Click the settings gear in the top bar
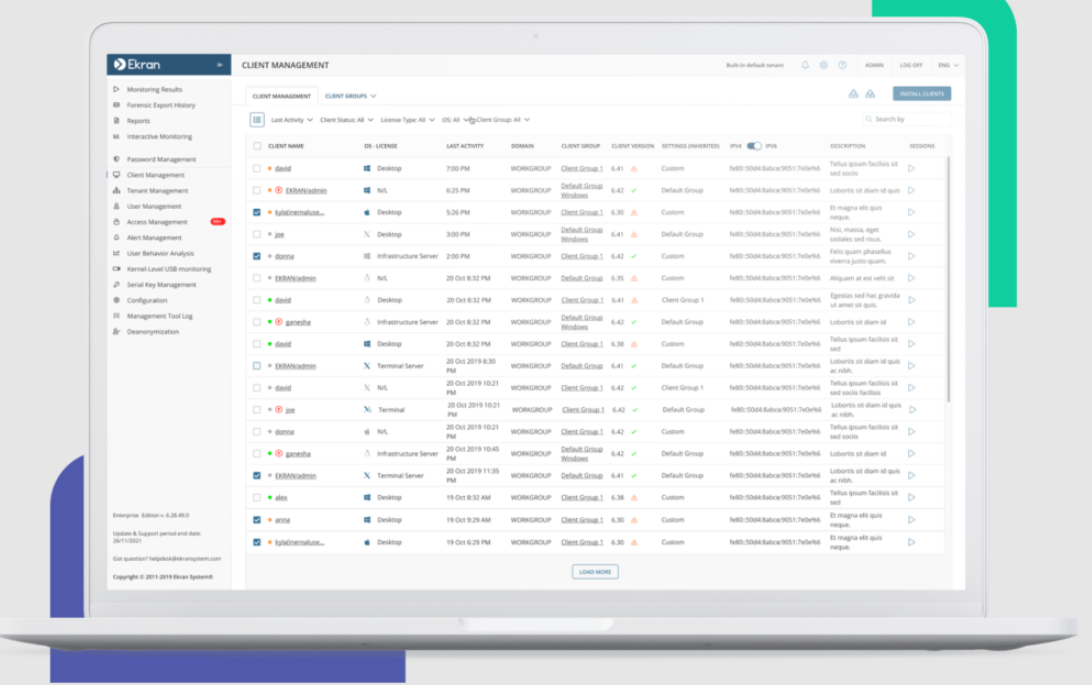This screenshot has width=1092, height=685. (824, 65)
